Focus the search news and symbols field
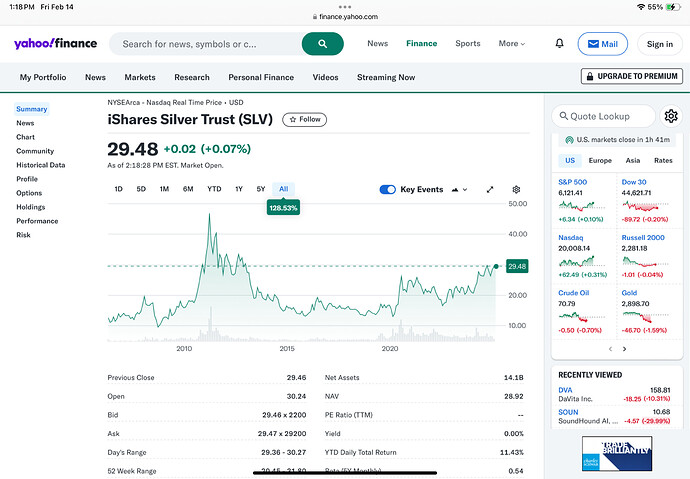The height and width of the screenshot is (479, 690). pos(205,44)
